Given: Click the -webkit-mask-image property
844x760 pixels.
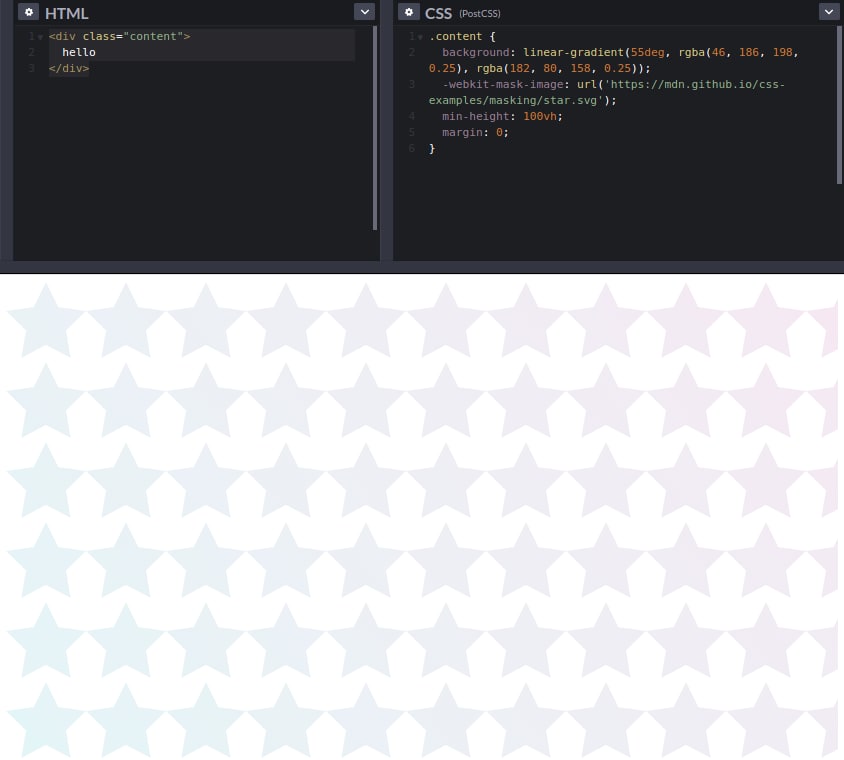Looking at the screenshot, I should point(503,85).
